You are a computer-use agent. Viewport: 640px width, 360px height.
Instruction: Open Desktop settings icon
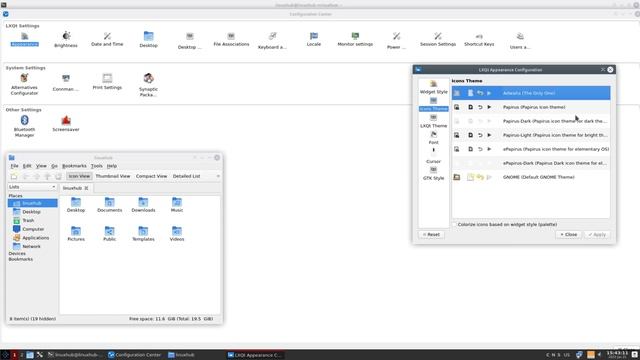click(149, 40)
